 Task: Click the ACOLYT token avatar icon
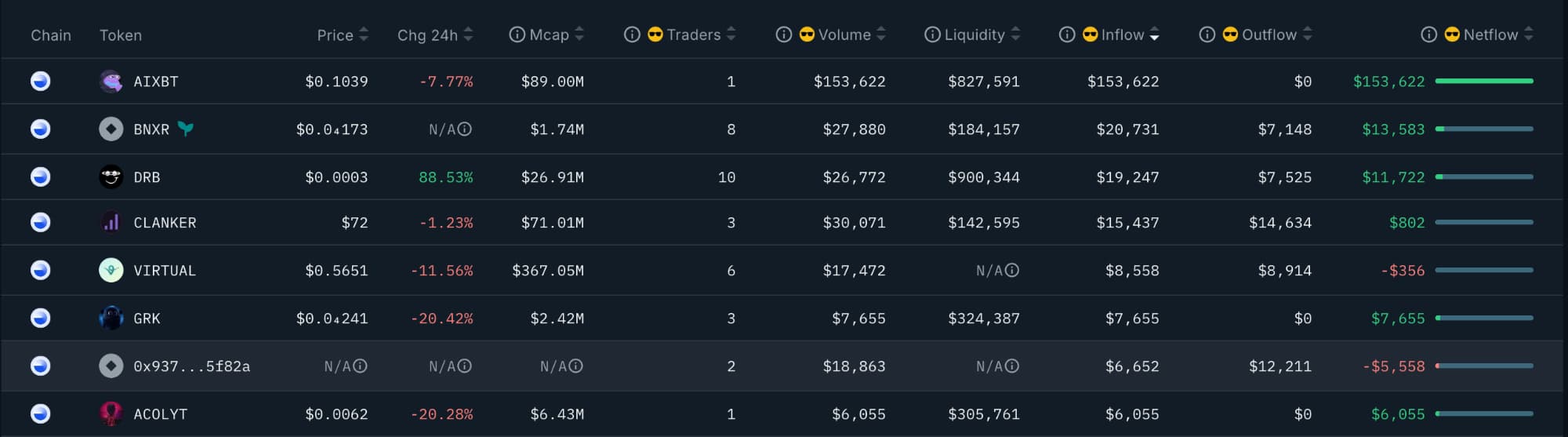click(x=111, y=414)
